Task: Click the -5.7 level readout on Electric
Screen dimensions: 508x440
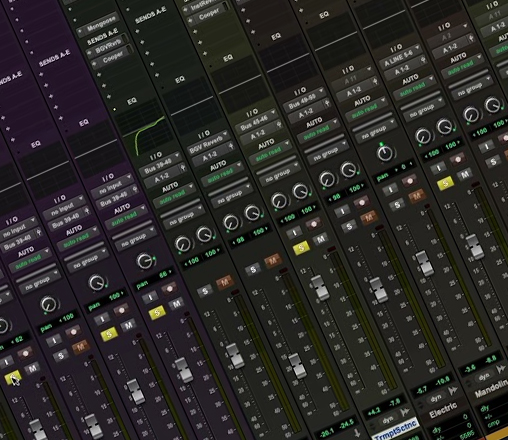Action: (422, 390)
